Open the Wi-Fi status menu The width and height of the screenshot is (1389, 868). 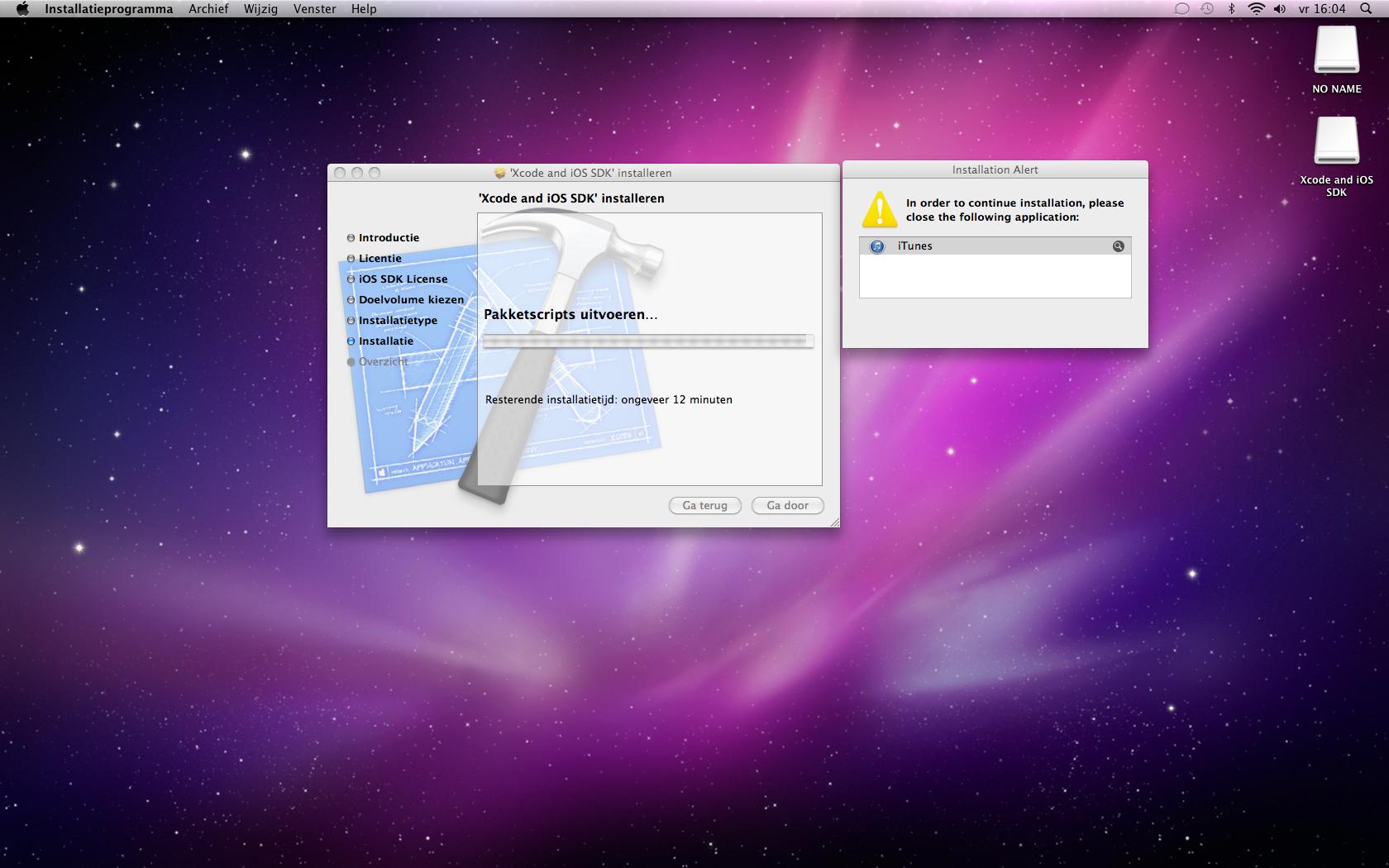click(x=1257, y=9)
